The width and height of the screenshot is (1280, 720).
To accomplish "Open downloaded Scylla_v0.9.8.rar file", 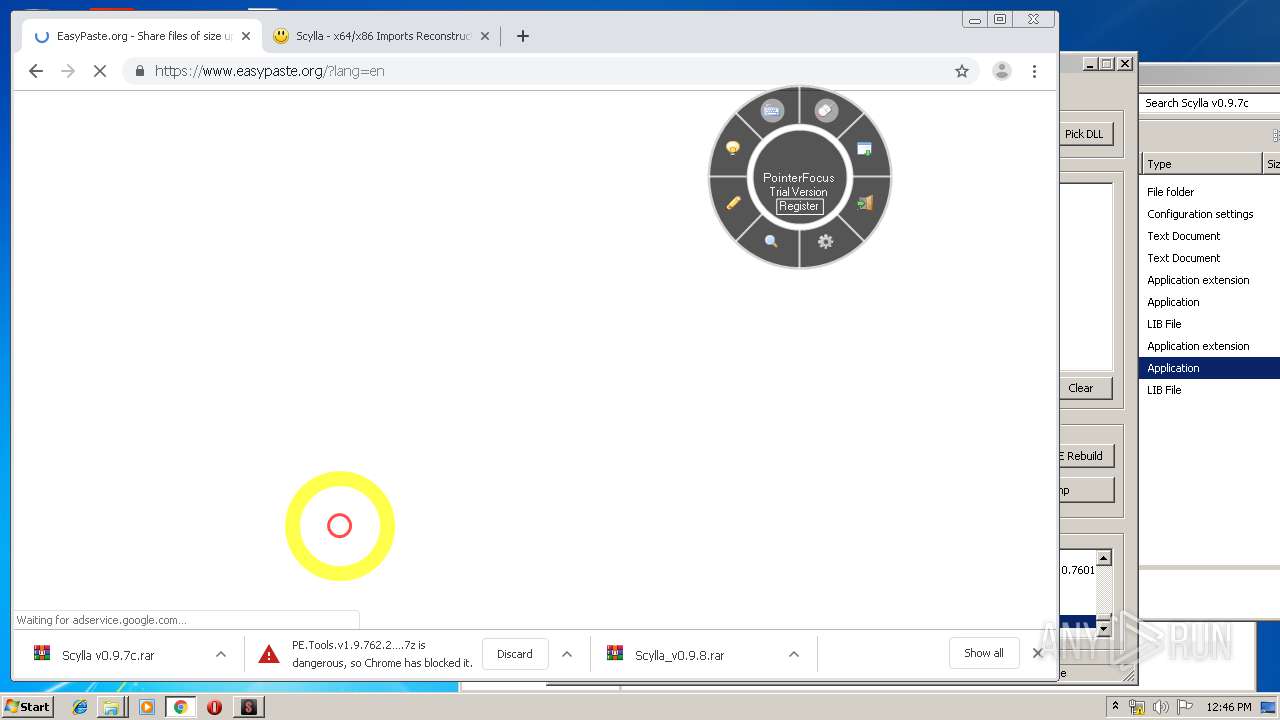I will tap(680, 655).
